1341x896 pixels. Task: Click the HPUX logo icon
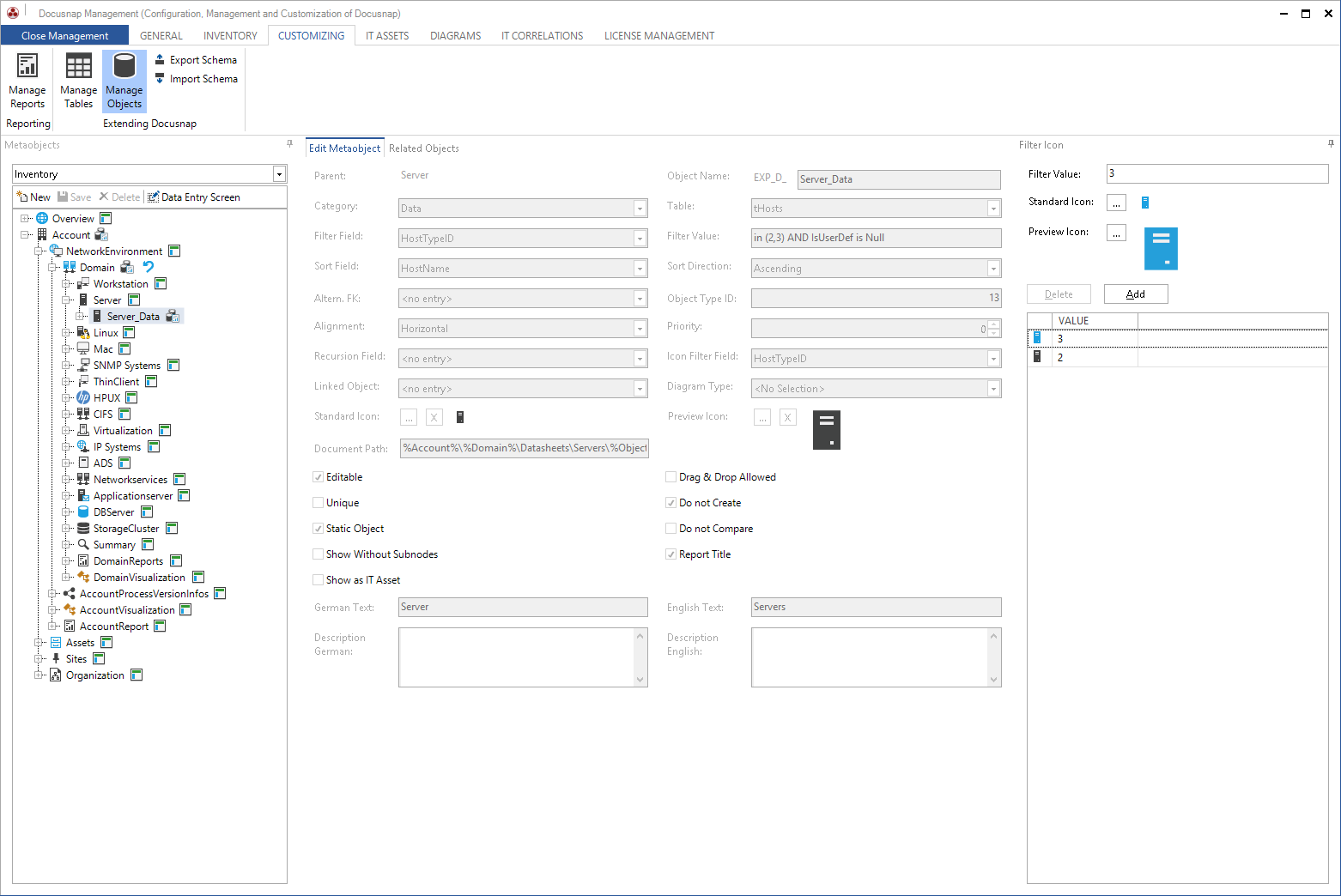[83, 398]
